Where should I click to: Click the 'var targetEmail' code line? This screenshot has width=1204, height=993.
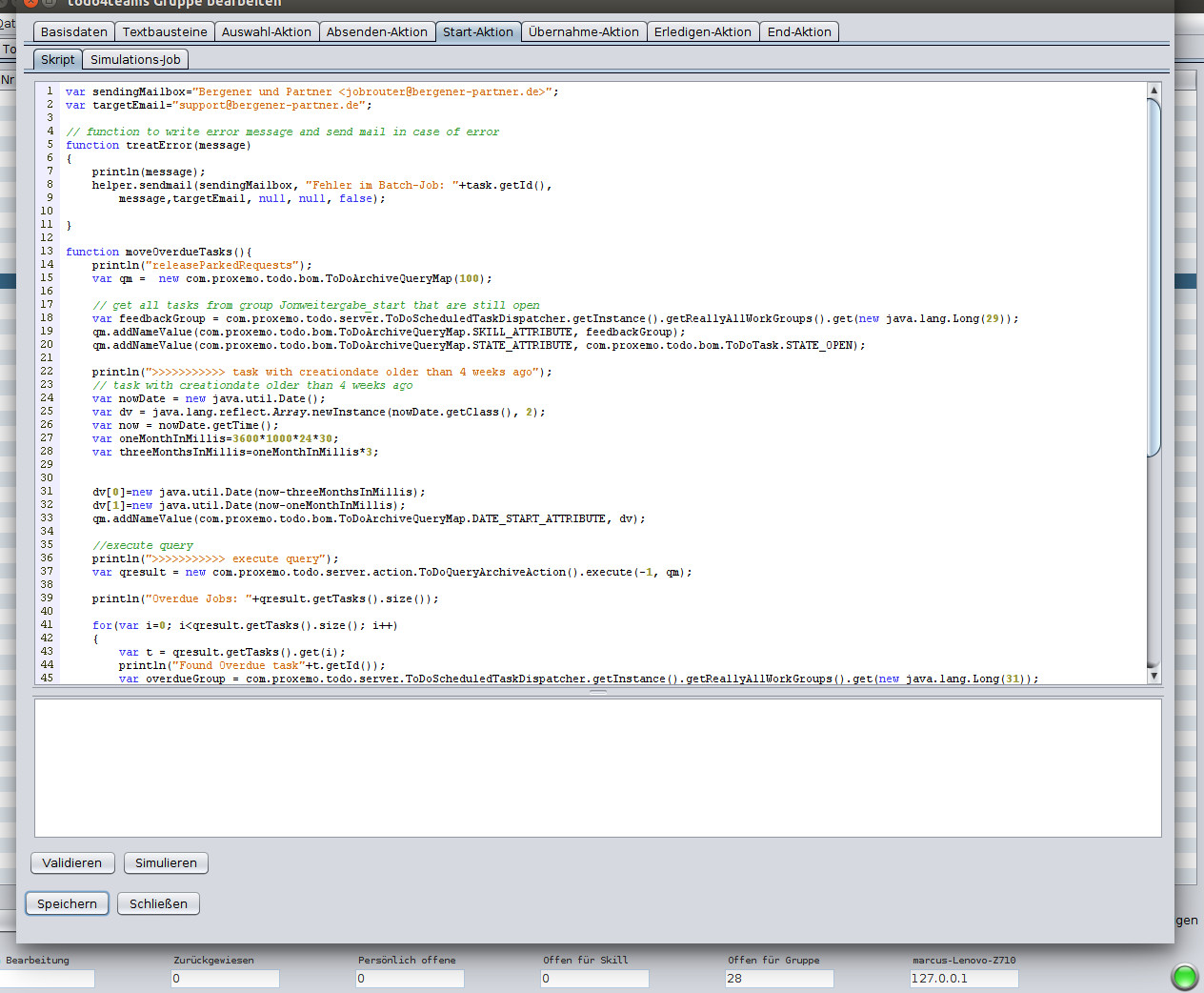(219, 105)
